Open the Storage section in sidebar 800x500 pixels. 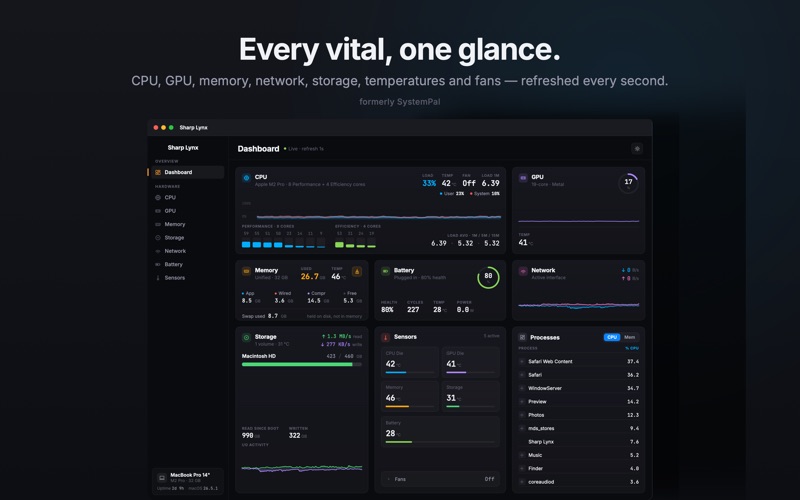188,238
